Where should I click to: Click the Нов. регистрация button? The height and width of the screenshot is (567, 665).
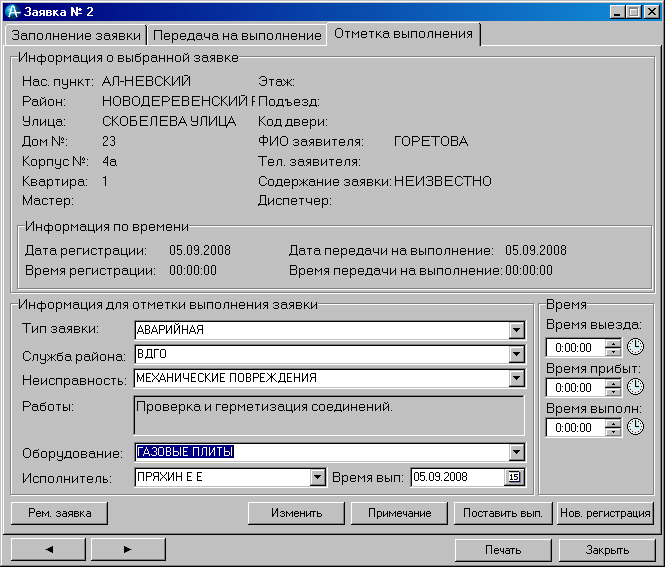pyautogui.click(x=605, y=513)
